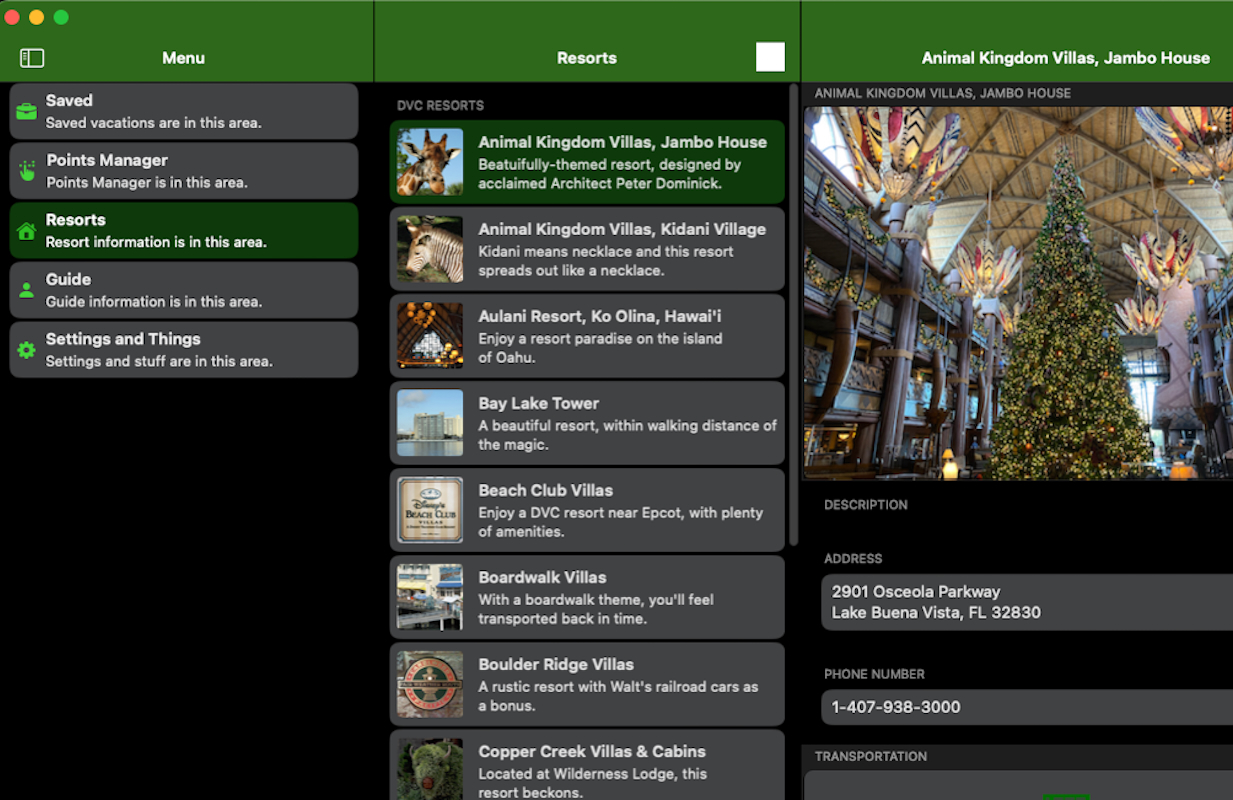Select the Bay Lake Tower resort
This screenshot has width=1233, height=800.
587,423
